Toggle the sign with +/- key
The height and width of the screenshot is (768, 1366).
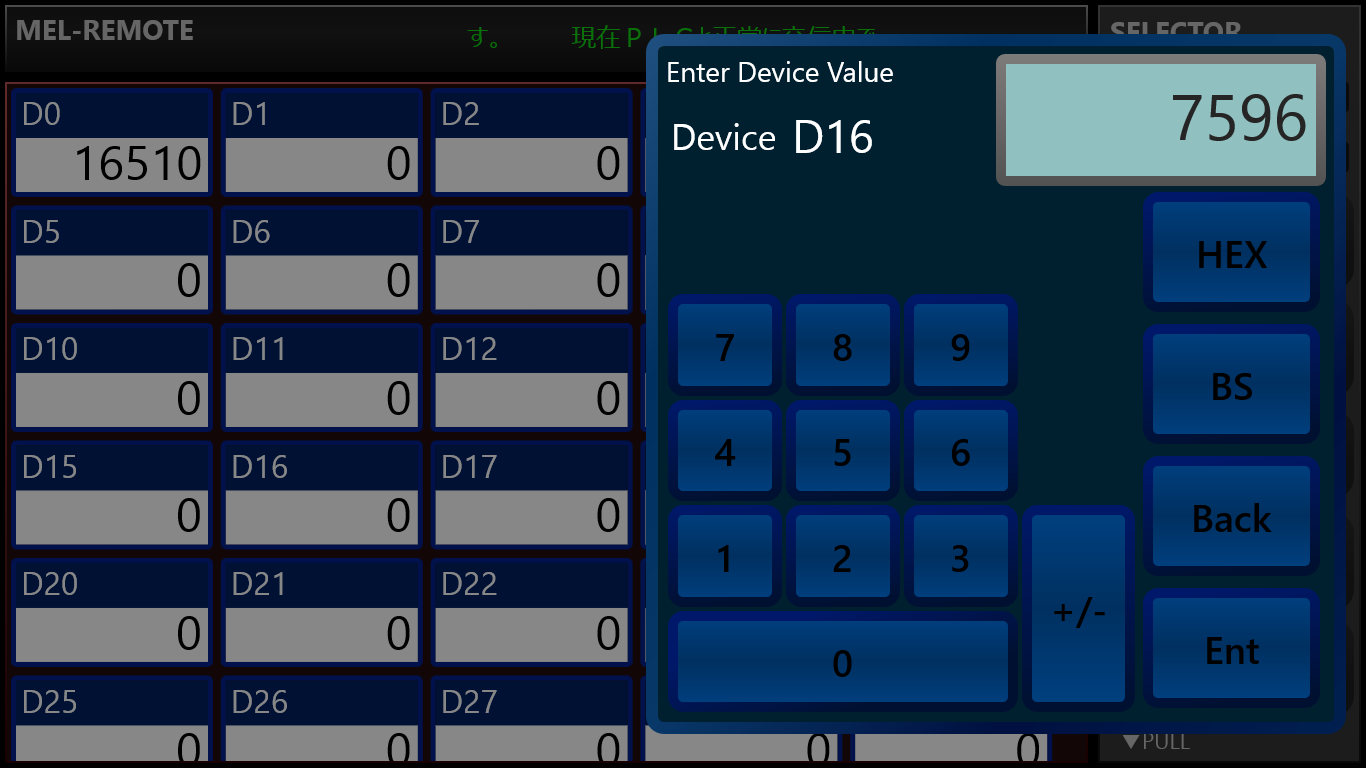(1079, 609)
